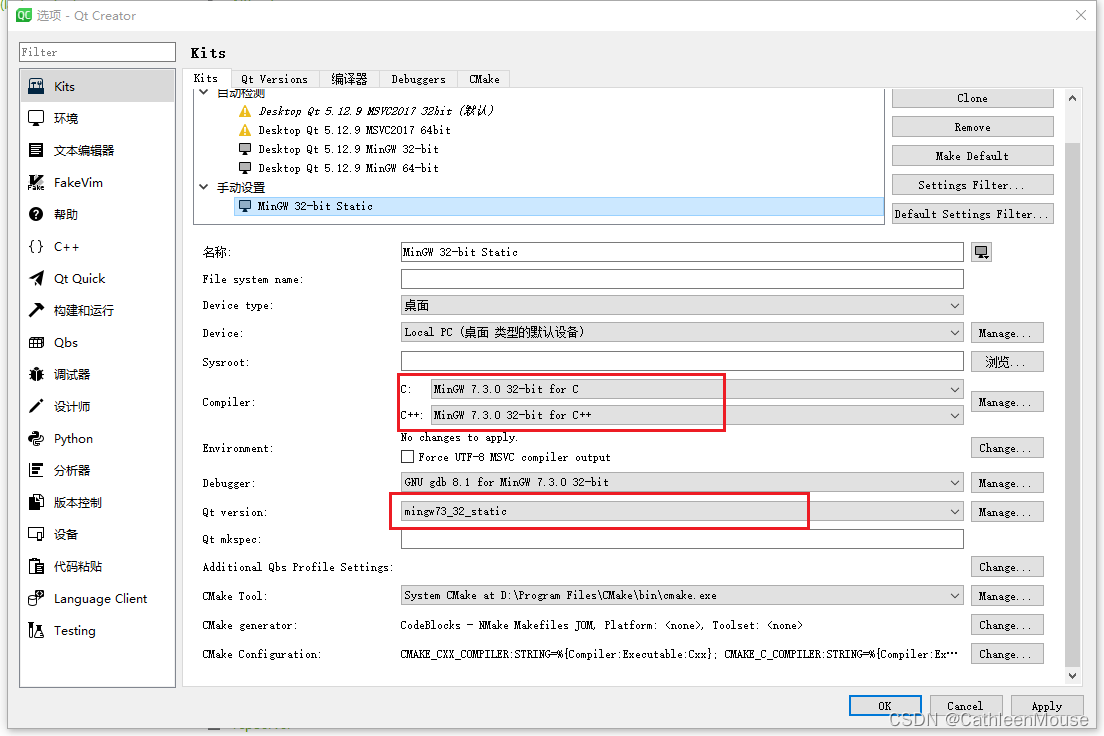Click the Make Default button

click(x=972, y=156)
